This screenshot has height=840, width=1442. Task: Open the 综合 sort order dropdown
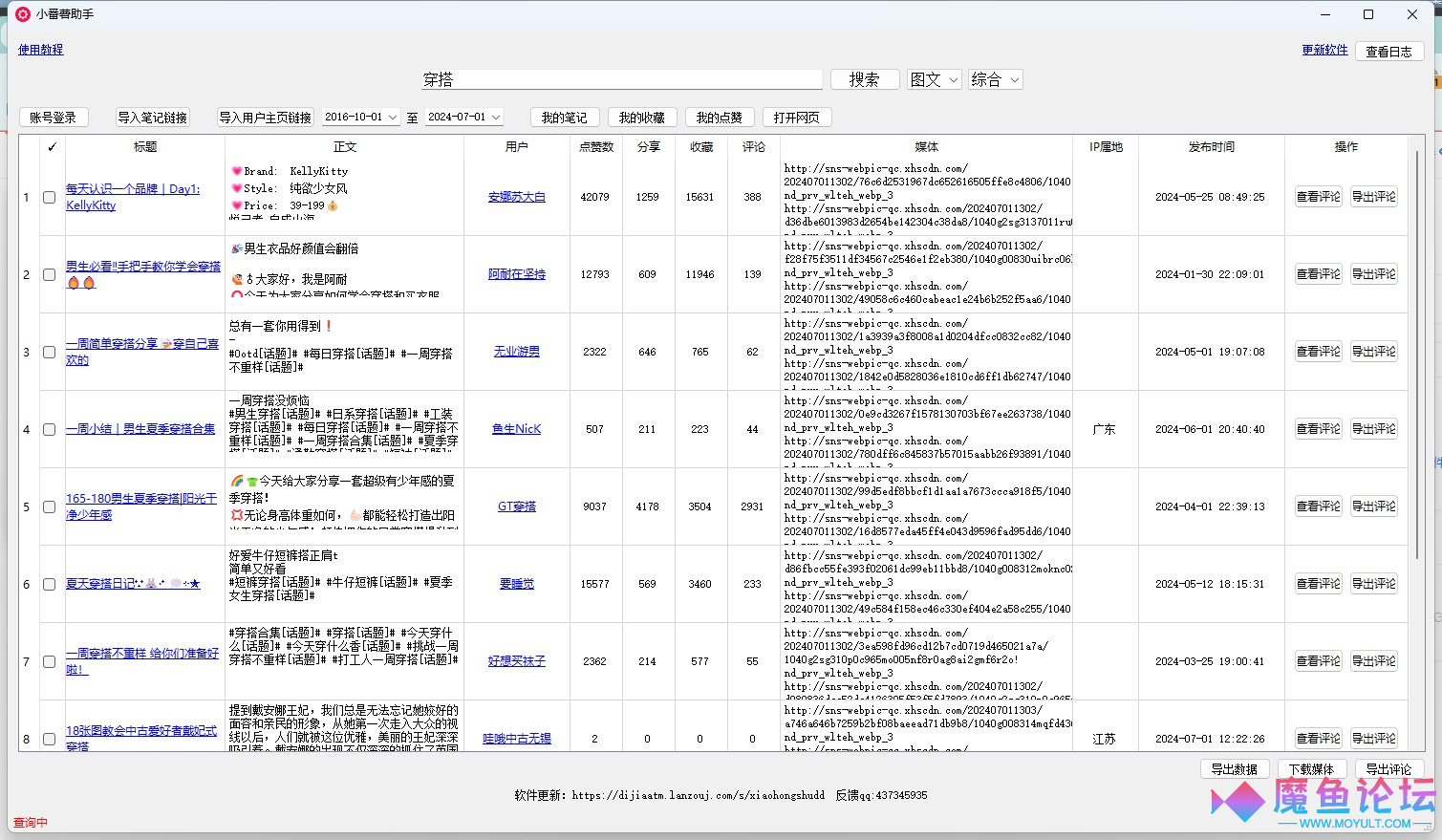coord(995,79)
